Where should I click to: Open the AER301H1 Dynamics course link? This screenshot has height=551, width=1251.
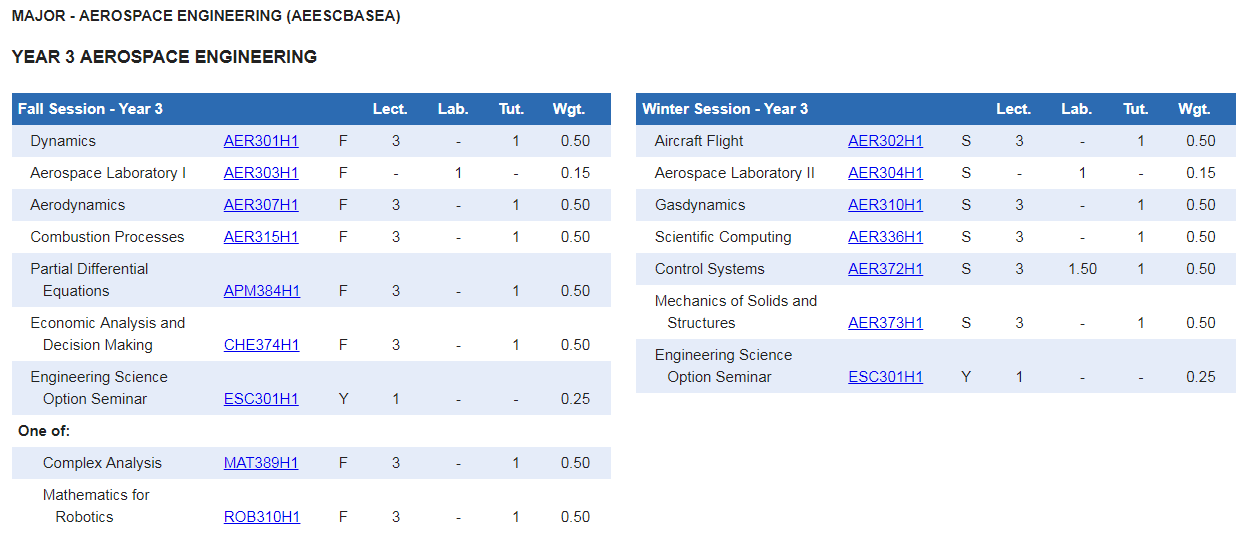[261, 141]
